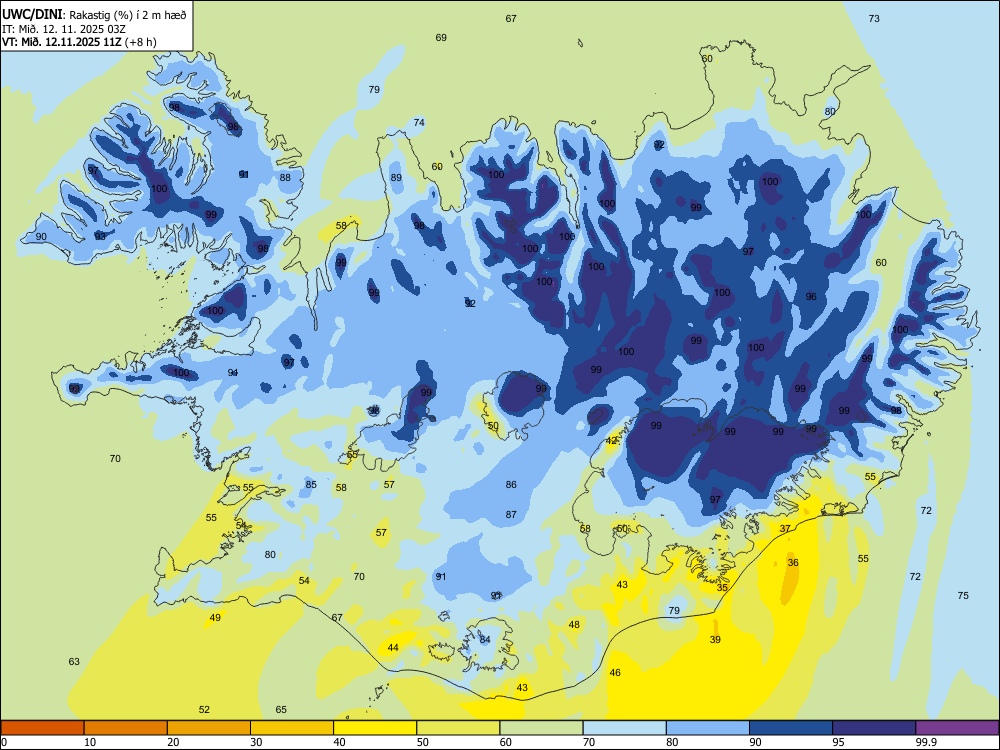Click the pale blue 70–80 legend swatch
This screenshot has height=750, width=1000.
(x=624, y=728)
